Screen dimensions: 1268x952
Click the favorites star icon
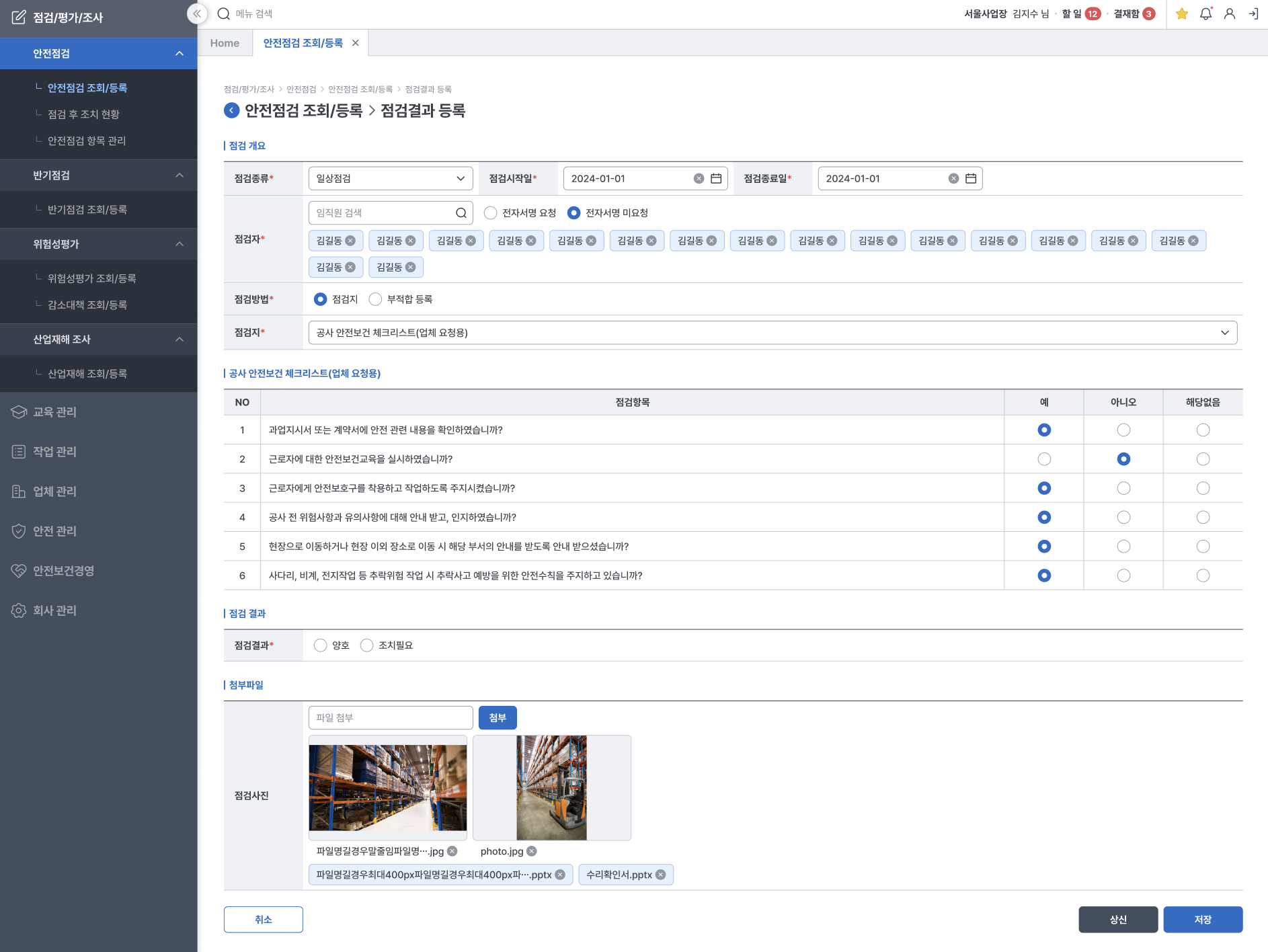pyautogui.click(x=1182, y=14)
